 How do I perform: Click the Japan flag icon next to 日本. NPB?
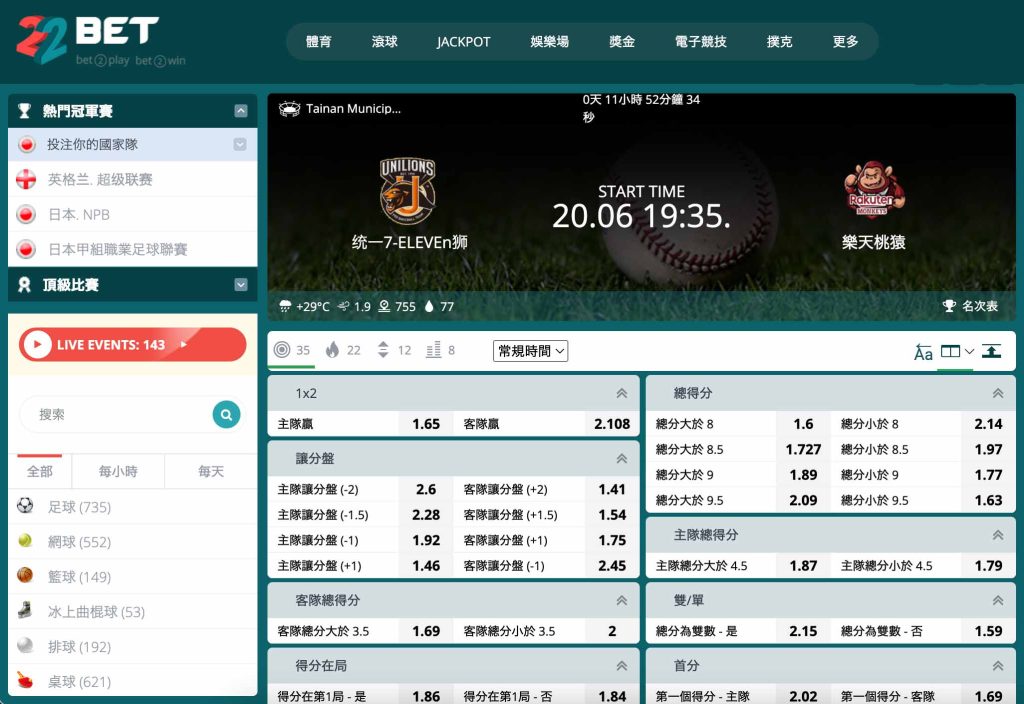click(26, 214)
